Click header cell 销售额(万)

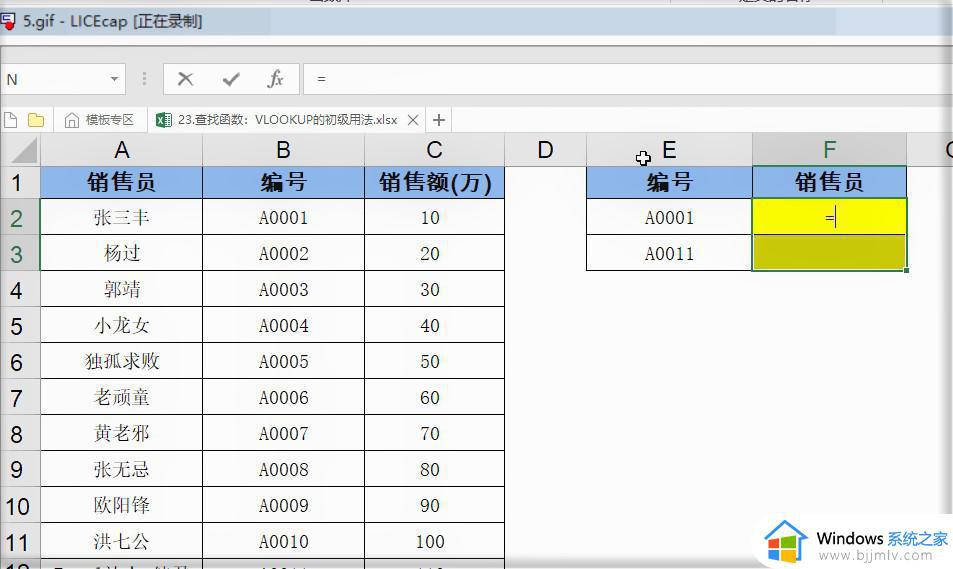tap(434, 182)
